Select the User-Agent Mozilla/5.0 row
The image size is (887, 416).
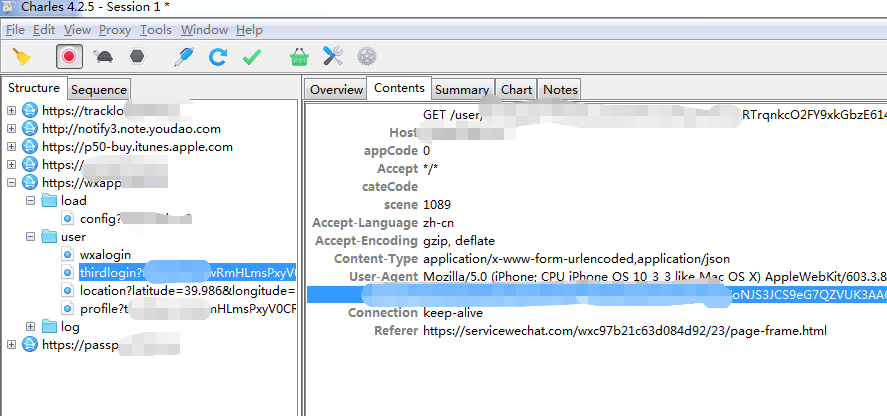pos(597,277)
